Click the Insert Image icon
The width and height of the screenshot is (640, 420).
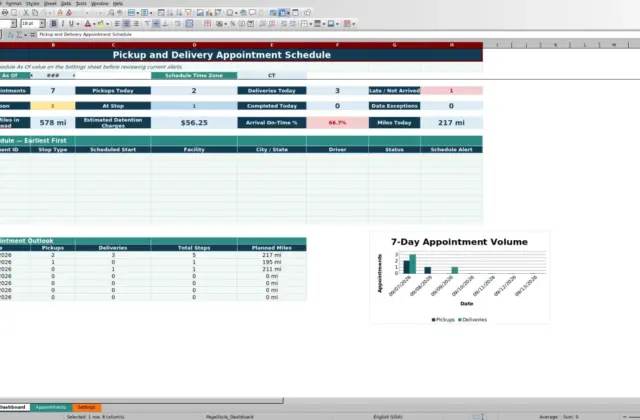click(200, 13)
